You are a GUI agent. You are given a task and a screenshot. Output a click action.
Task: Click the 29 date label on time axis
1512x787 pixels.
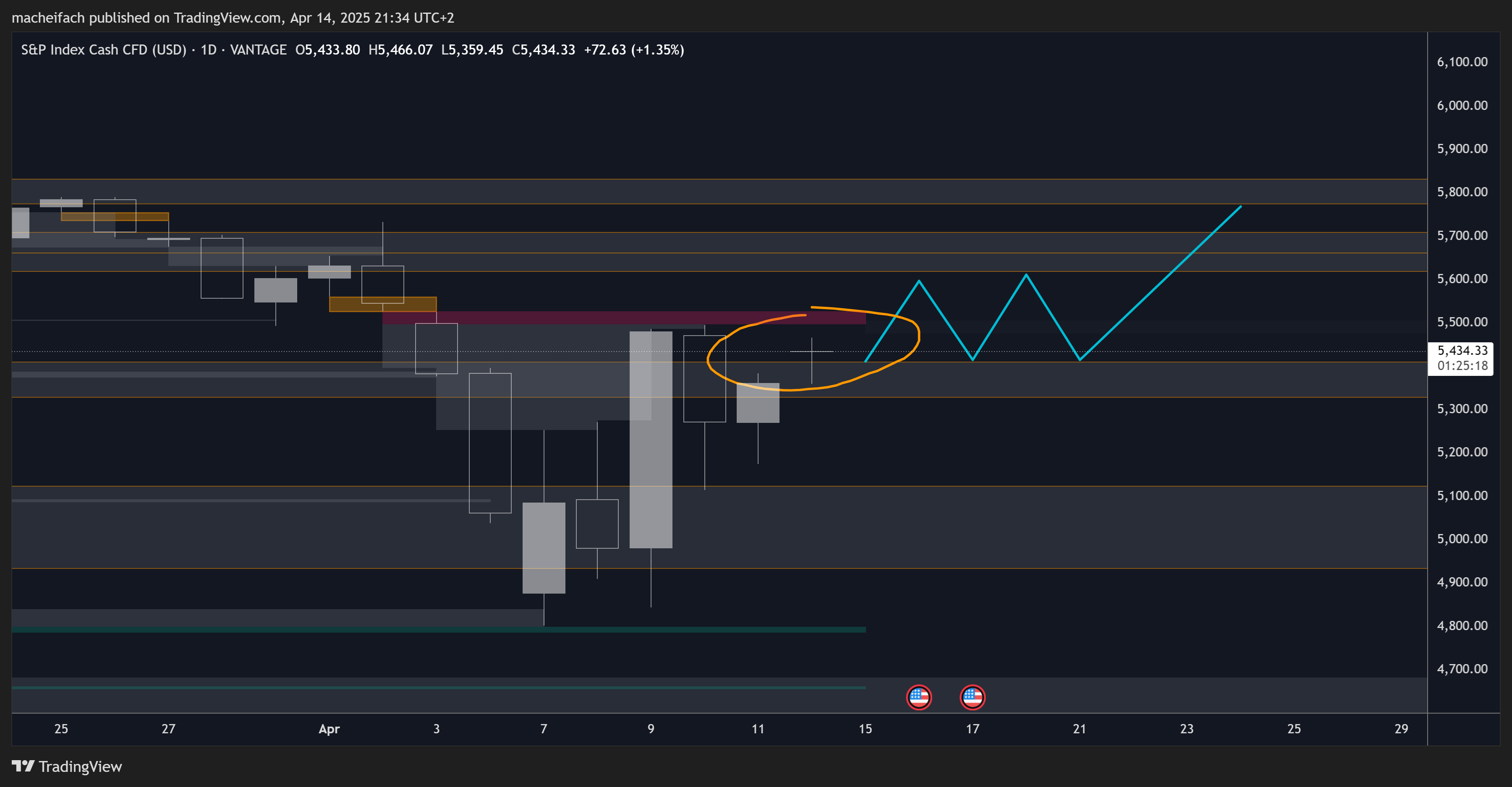coord(1401,729)
